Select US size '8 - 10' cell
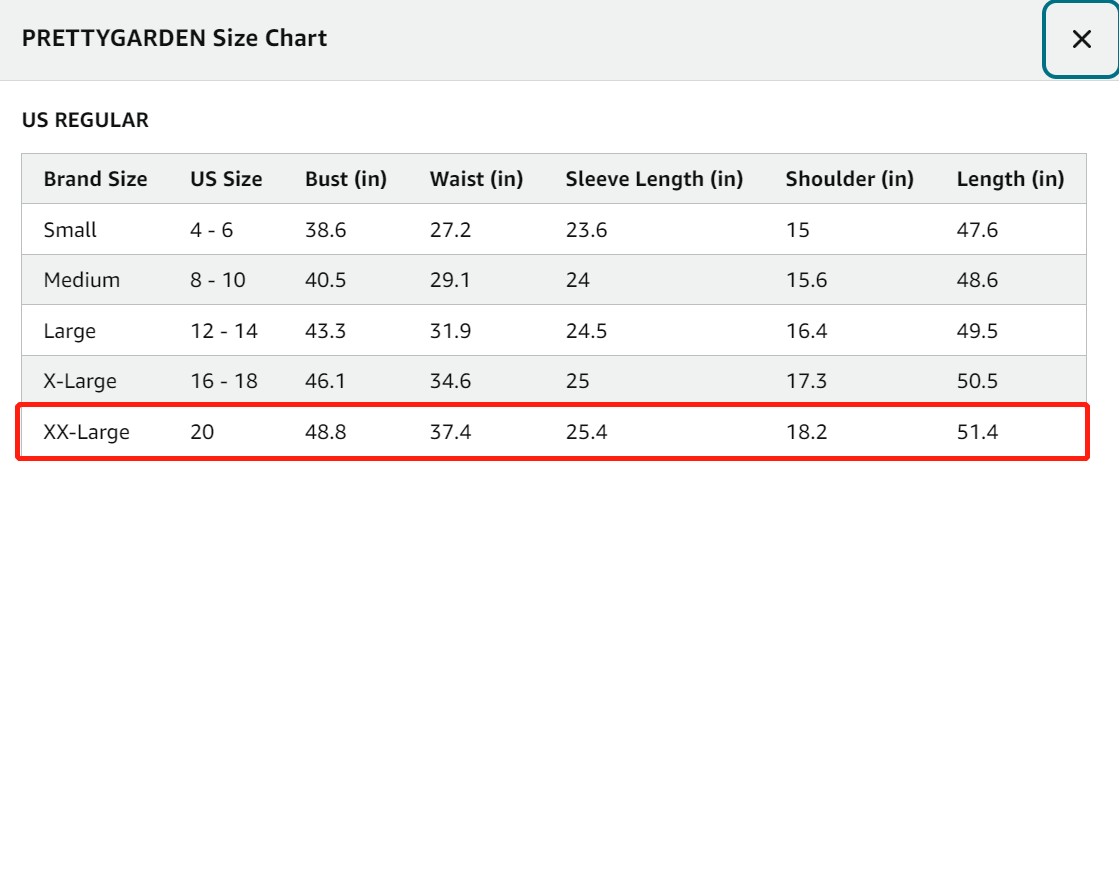 pyautogui.click(x=218, y=280)
